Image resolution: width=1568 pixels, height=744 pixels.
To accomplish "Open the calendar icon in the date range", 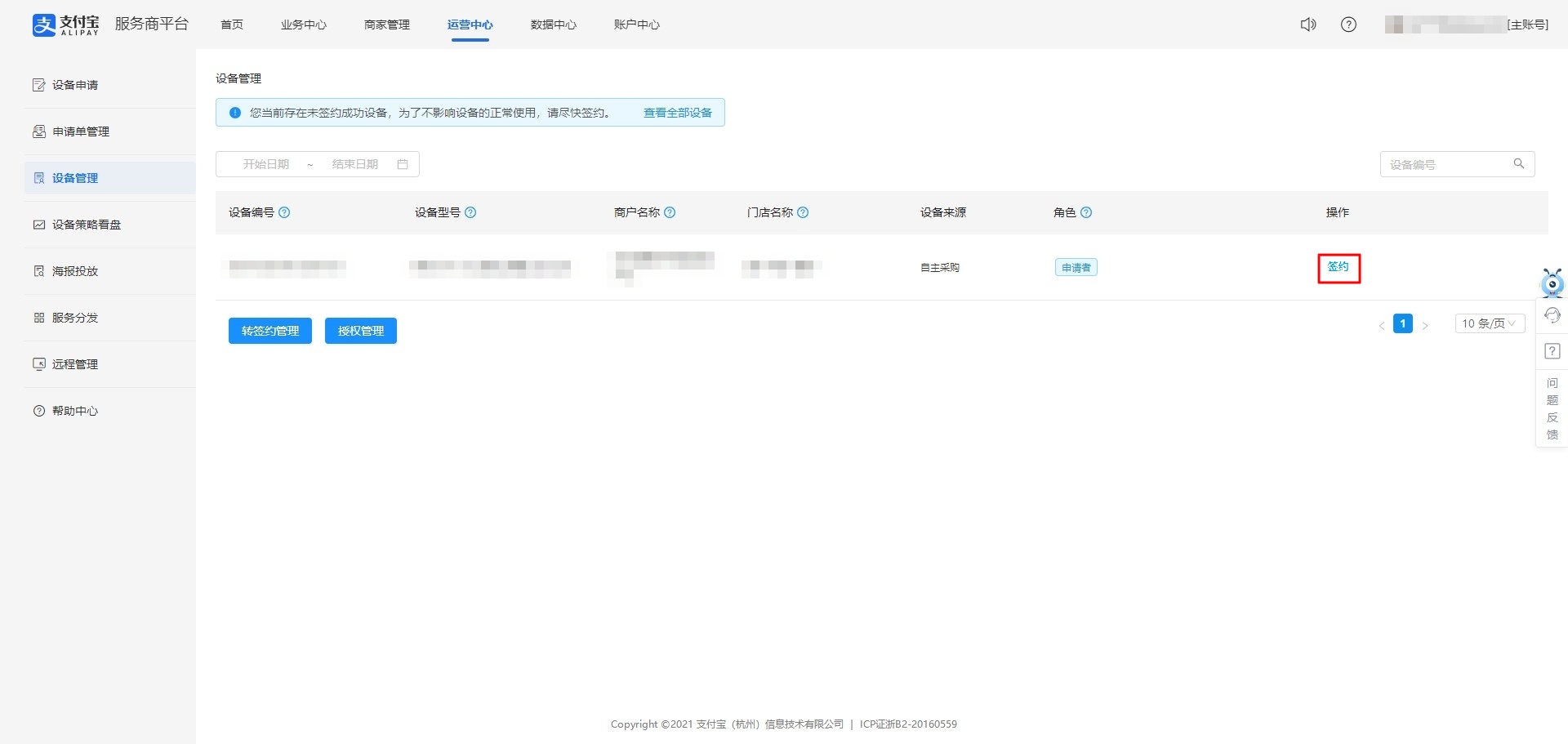I will [x=403, y=164].
